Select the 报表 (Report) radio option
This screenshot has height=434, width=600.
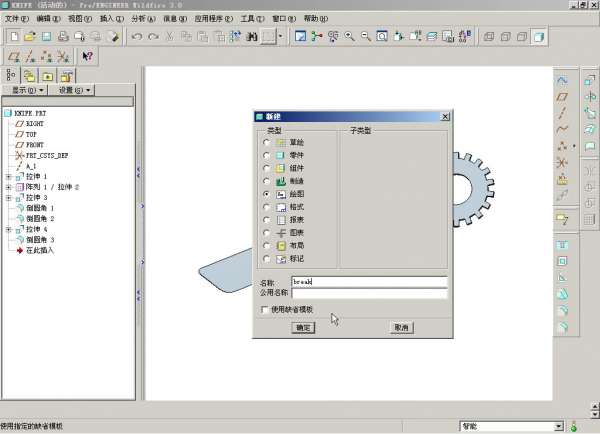(x=266, y=220)
